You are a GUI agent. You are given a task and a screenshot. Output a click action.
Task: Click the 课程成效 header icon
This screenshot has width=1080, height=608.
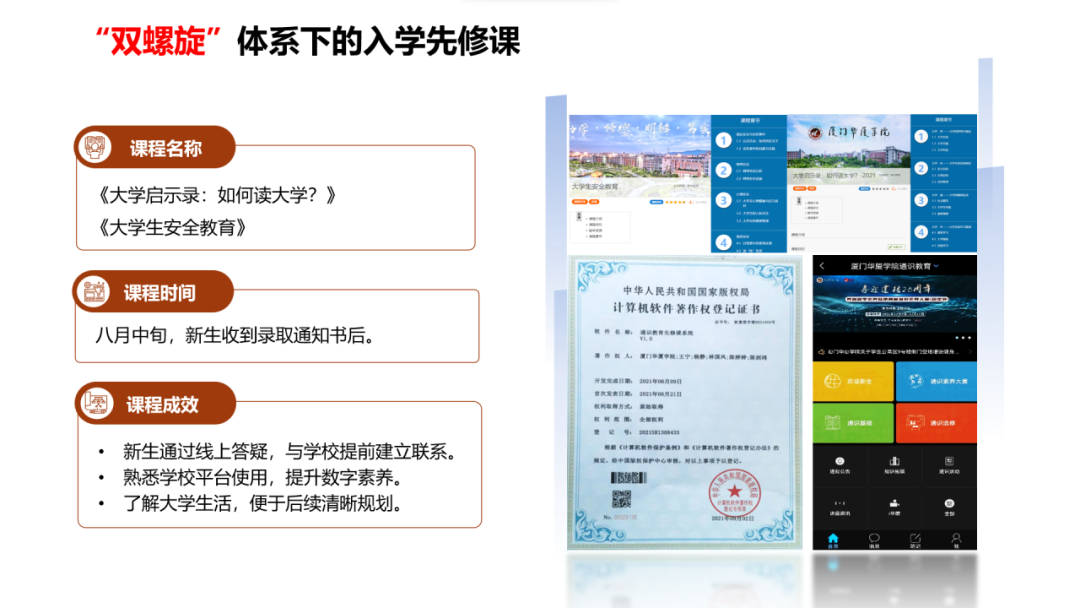click(97, 404)
